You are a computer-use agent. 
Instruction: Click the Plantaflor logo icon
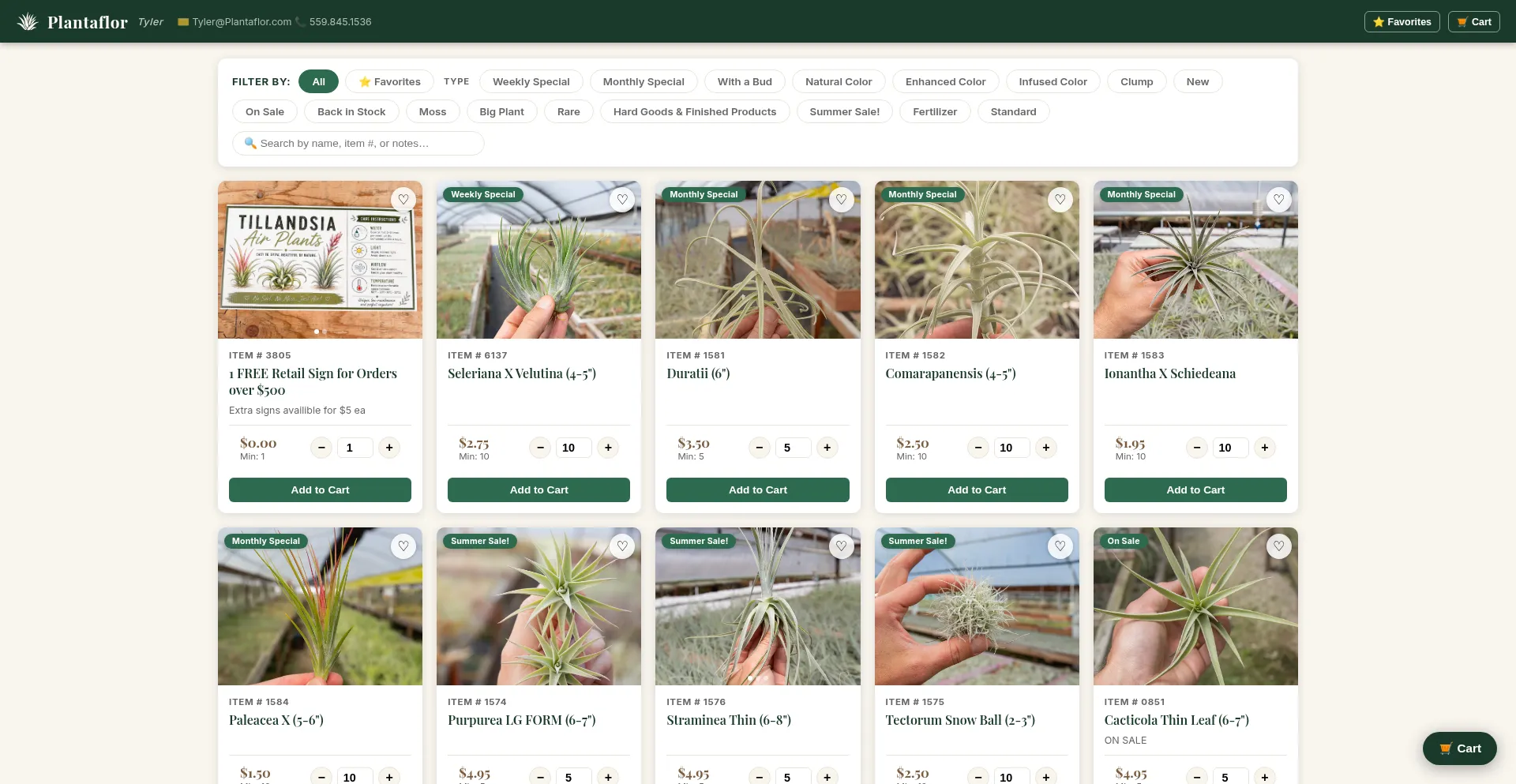28,21
